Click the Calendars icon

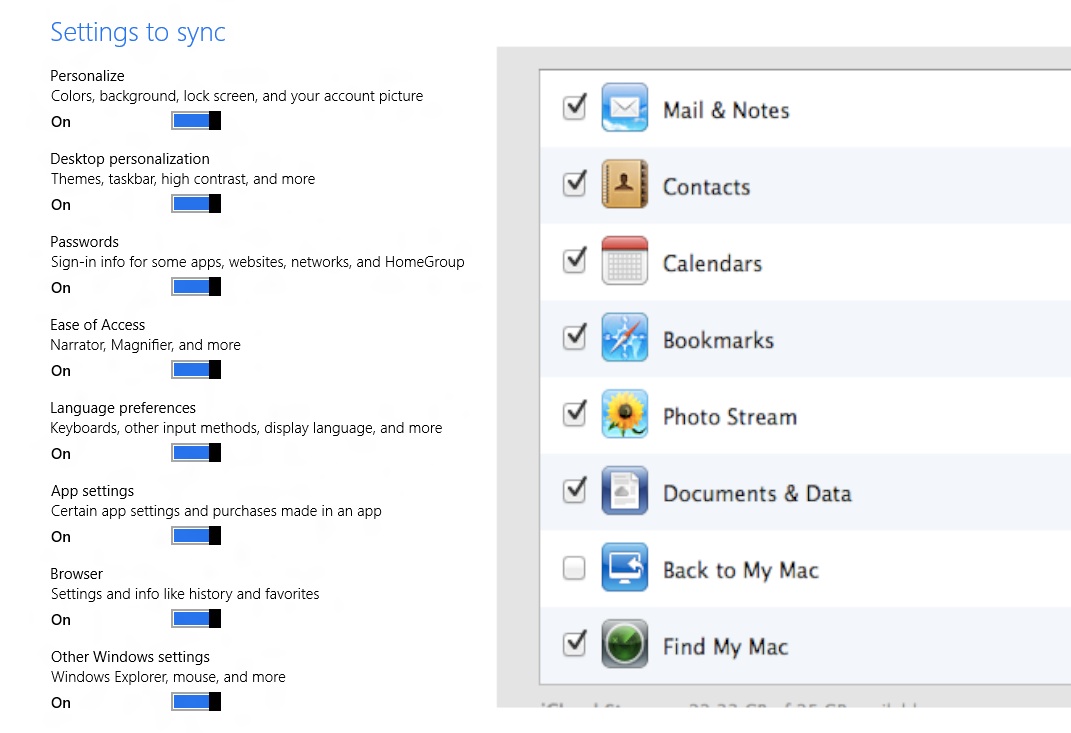tap(624, 262)
